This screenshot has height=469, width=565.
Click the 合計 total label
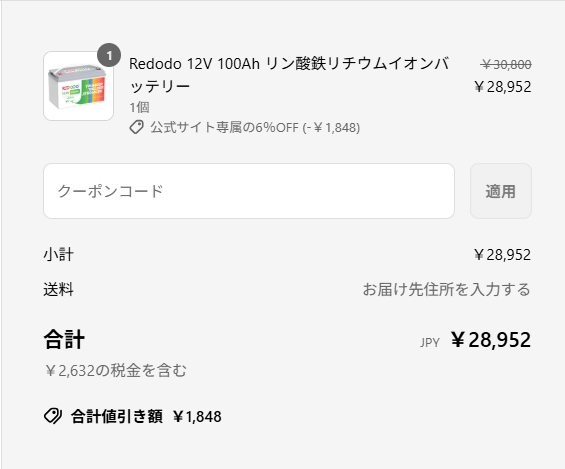[x=64, y=339]
